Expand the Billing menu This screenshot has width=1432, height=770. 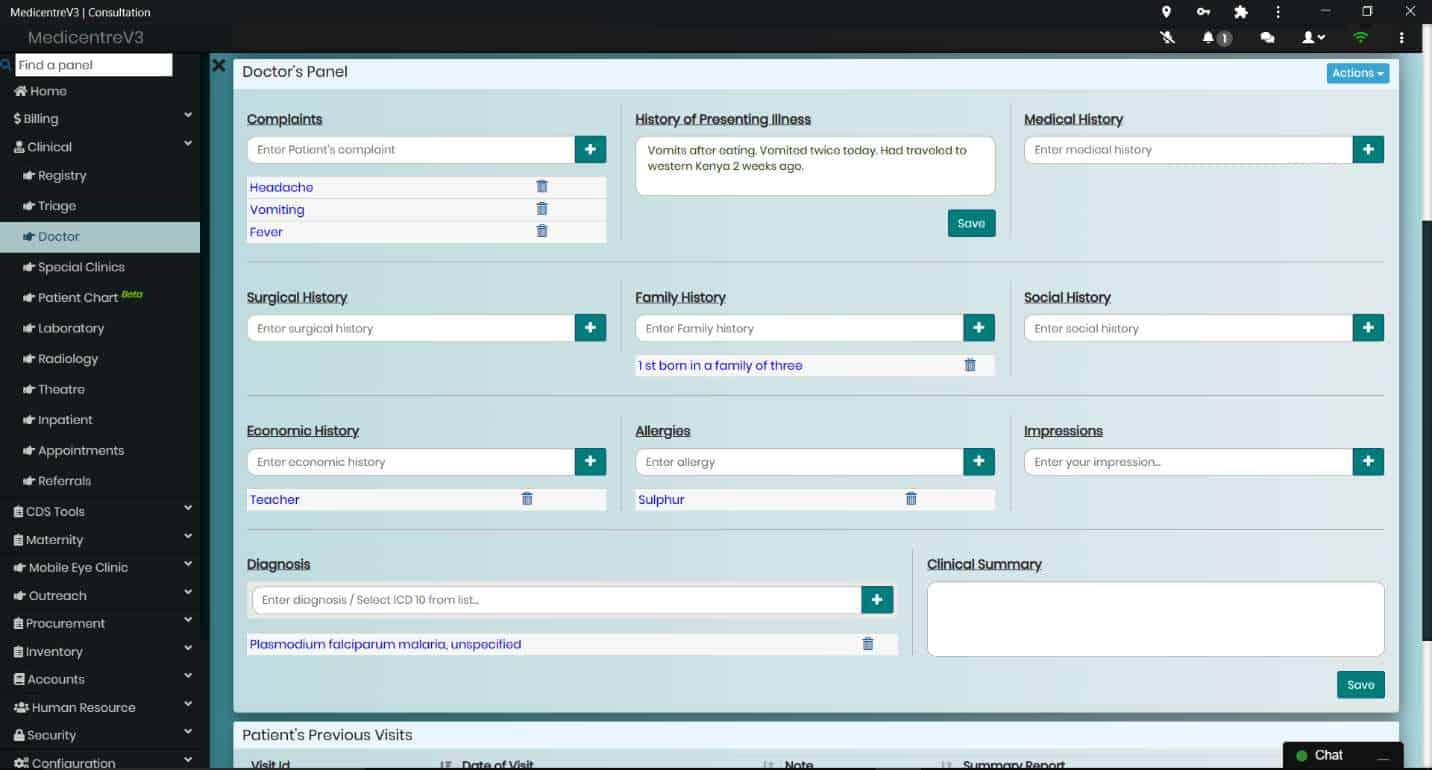click(x=100, y=118)
